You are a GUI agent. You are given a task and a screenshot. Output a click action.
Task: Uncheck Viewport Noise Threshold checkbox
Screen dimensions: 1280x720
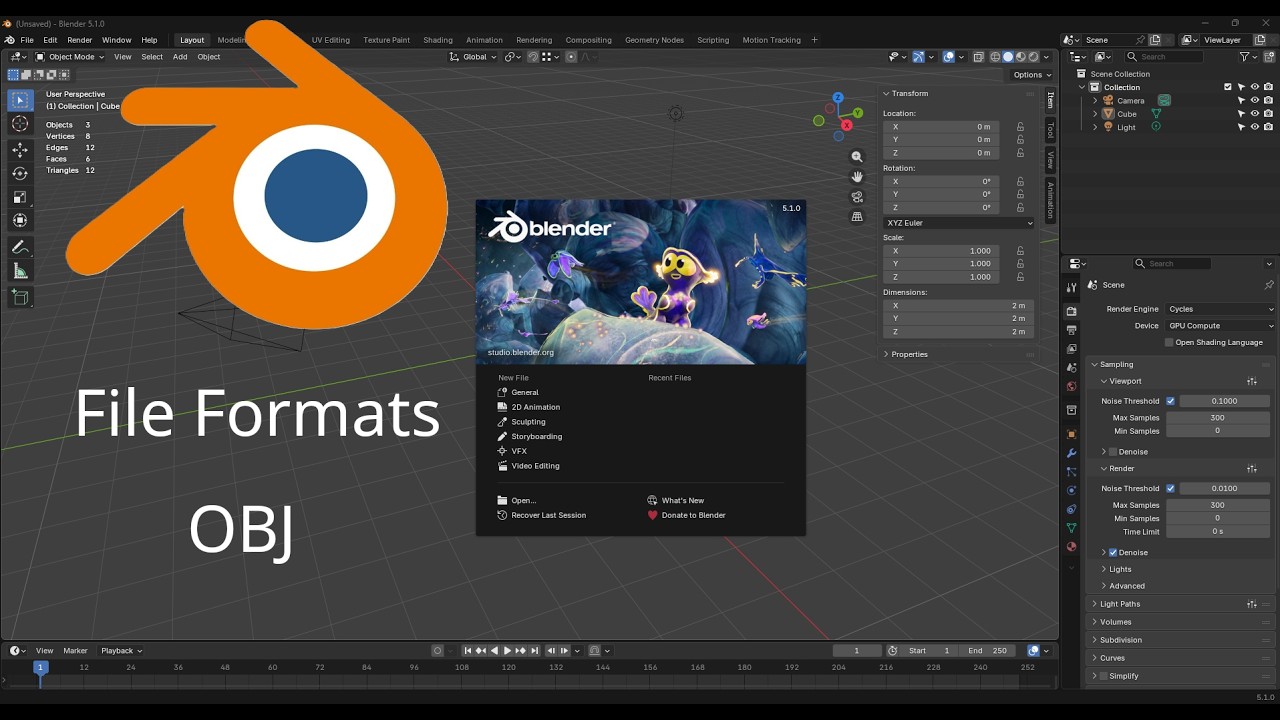[x=1171, y=401]
